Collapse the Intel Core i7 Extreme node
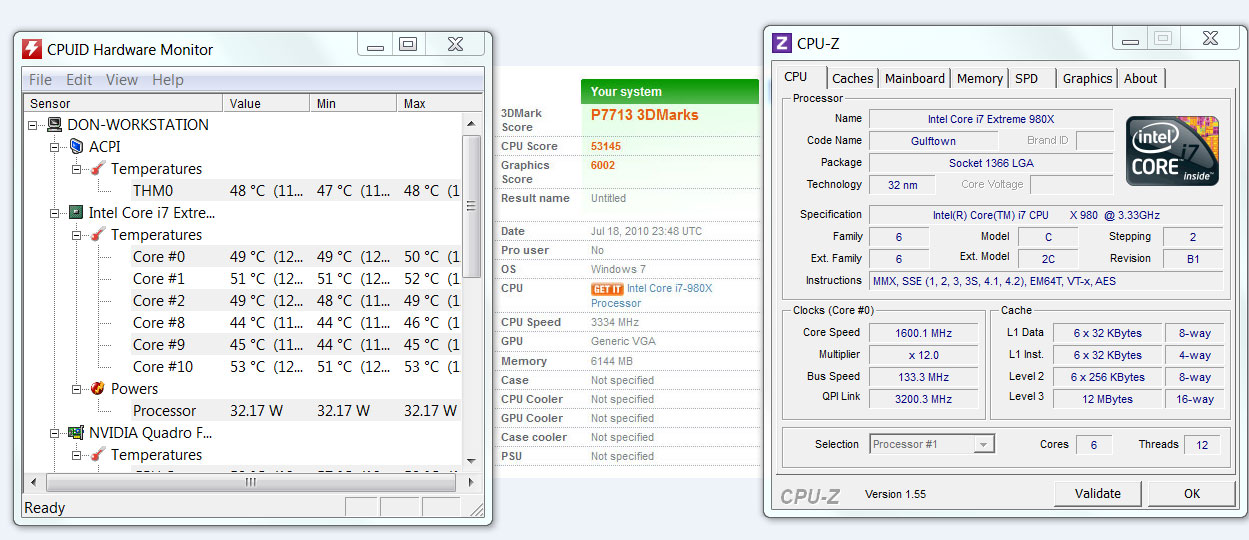This screenshot has height=540, width=1249. click(55, 213)
